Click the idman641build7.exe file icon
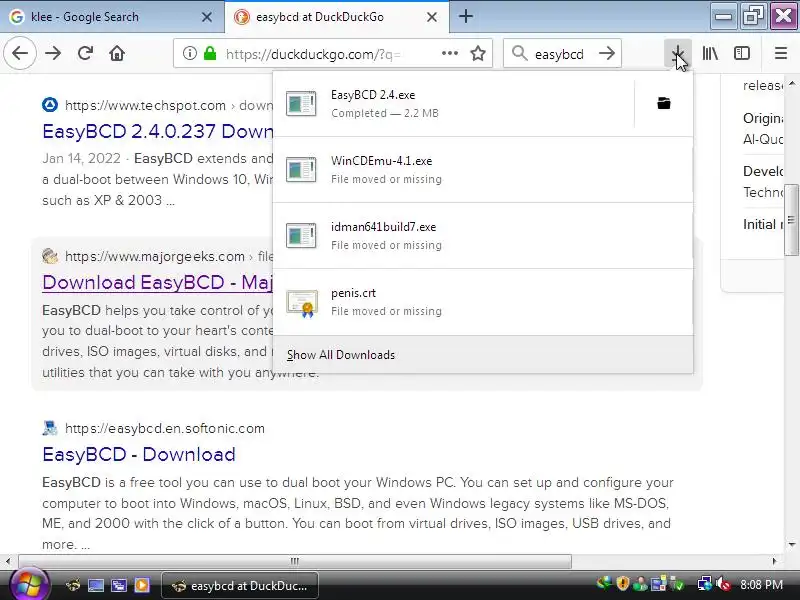The height and width of the screenshot is (600, 800). pyautogui.click(x=301, y=236)
